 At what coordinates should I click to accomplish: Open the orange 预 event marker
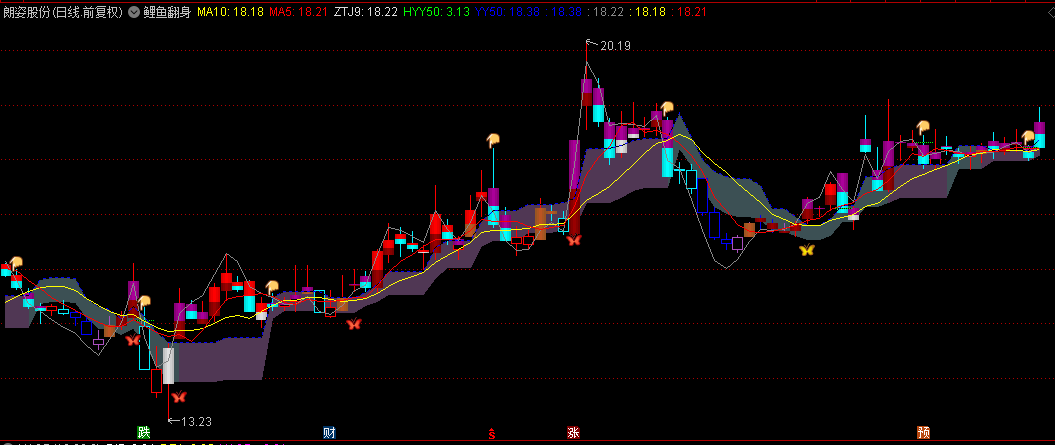pyautogui.click(x=923, y=432)
